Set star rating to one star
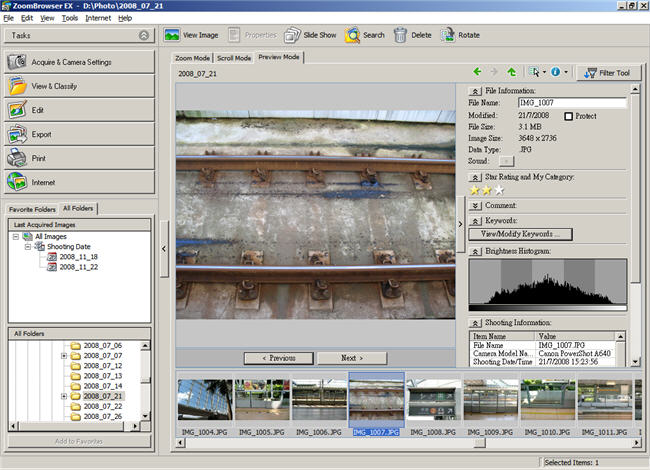650x470 pixels. (475, 190)
